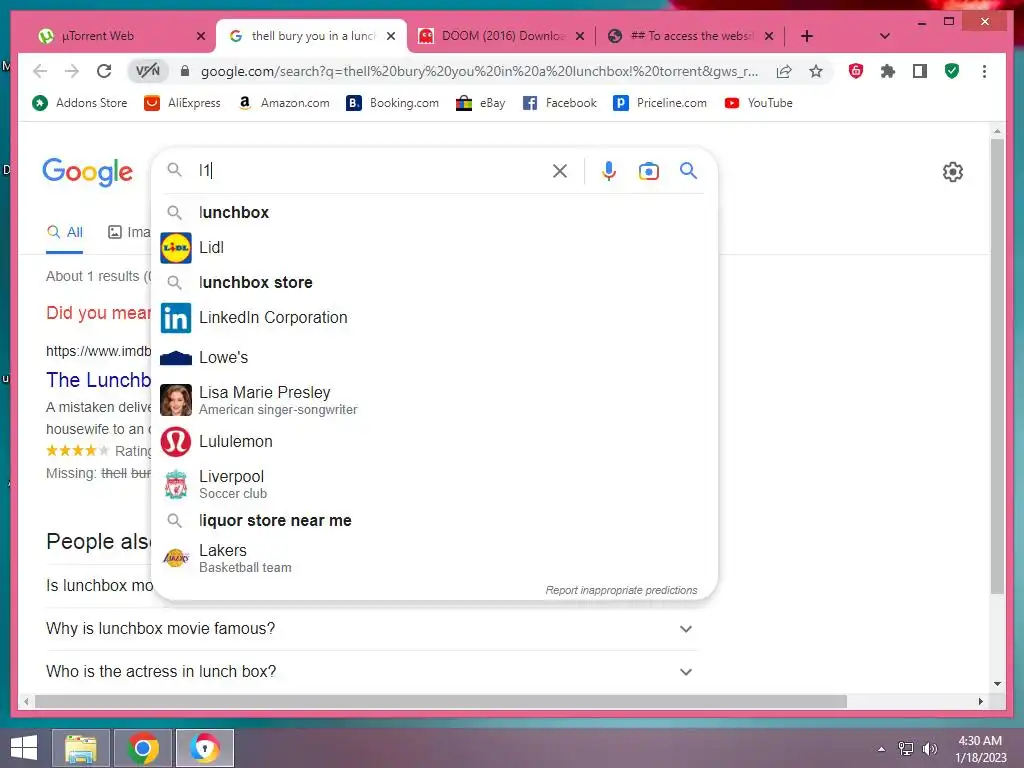Click 'Report inappropriate predictions' link

(x=621, y=590)
